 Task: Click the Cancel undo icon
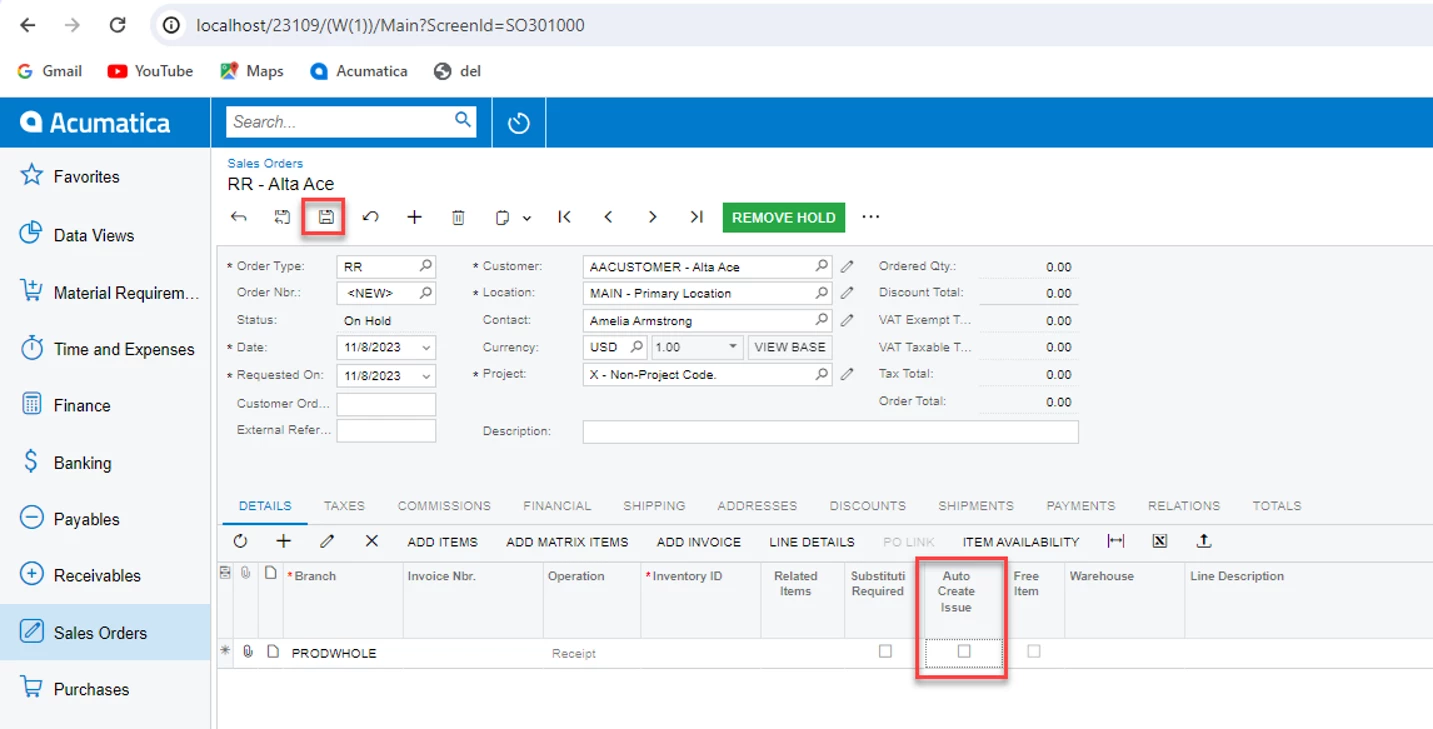[370, 217]
